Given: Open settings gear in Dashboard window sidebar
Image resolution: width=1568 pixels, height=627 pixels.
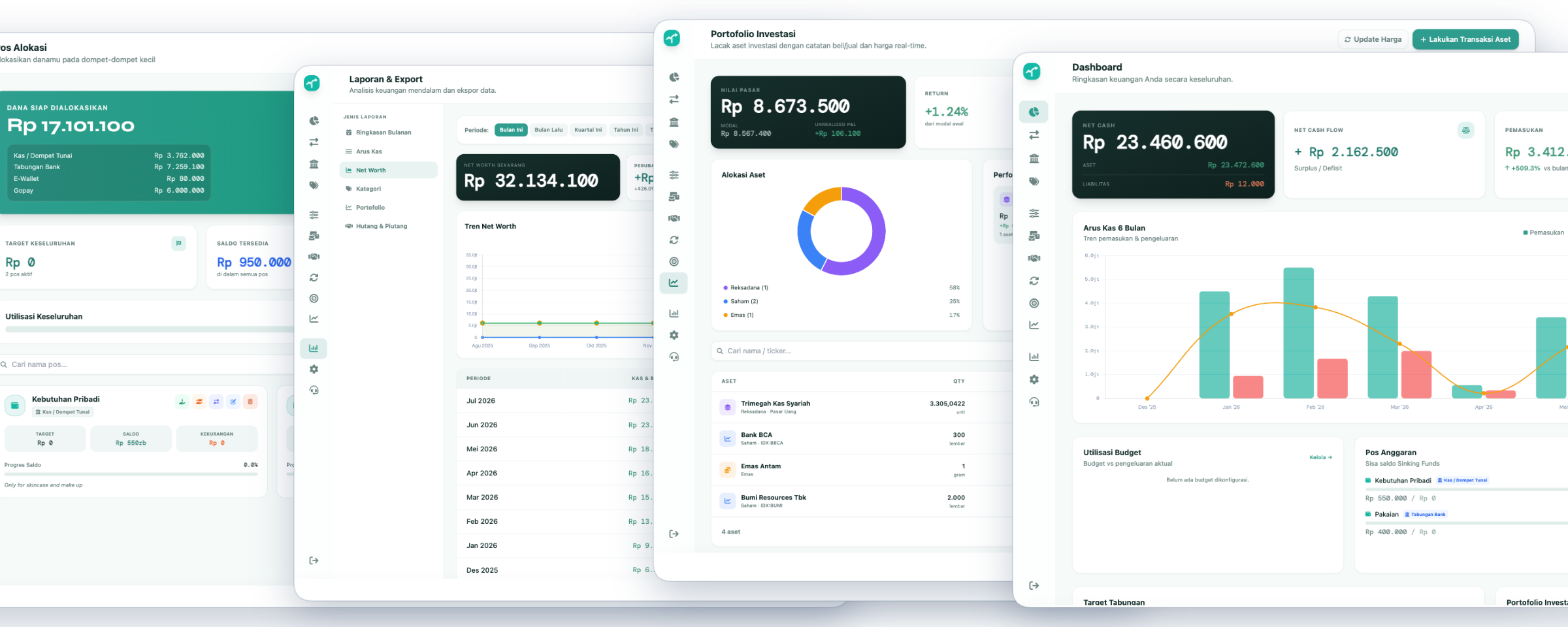Looking at the screenshot, I should (x=1034, y=379).
